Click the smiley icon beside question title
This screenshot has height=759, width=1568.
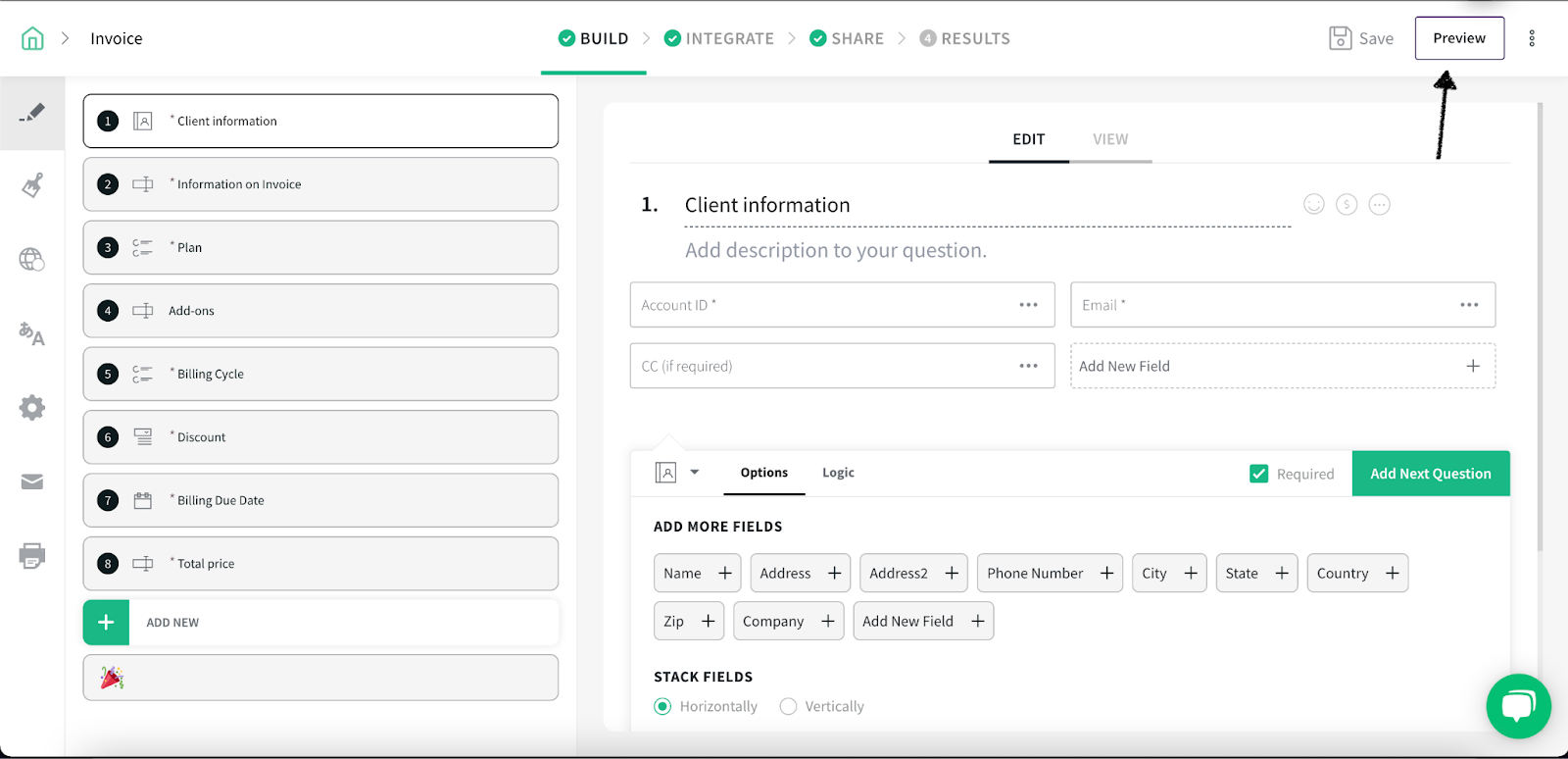coord(1314,204)
